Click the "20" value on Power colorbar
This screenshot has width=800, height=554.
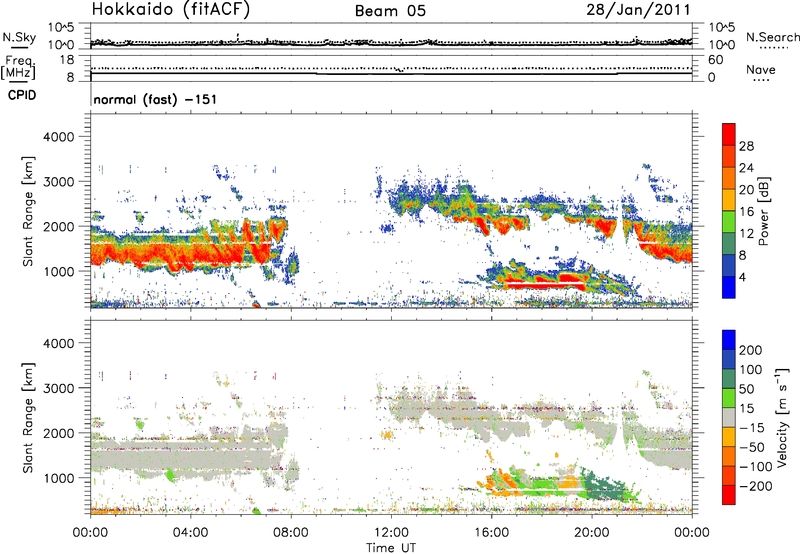[x=746, y=190]
